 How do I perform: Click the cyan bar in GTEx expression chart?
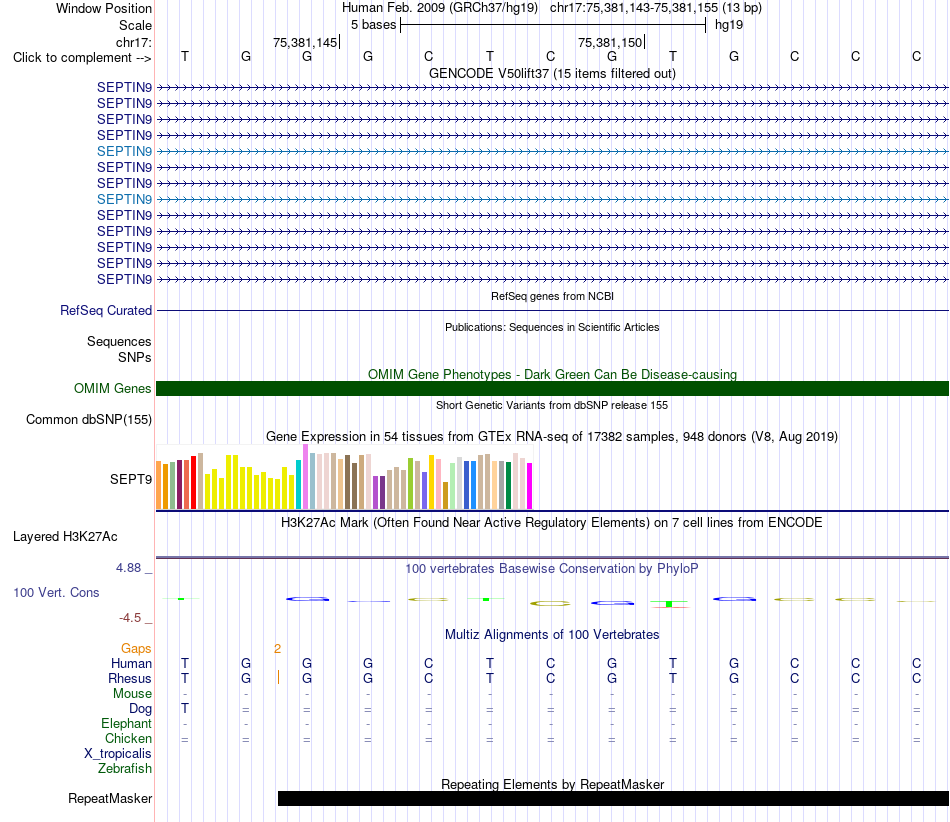pos(299,484)
